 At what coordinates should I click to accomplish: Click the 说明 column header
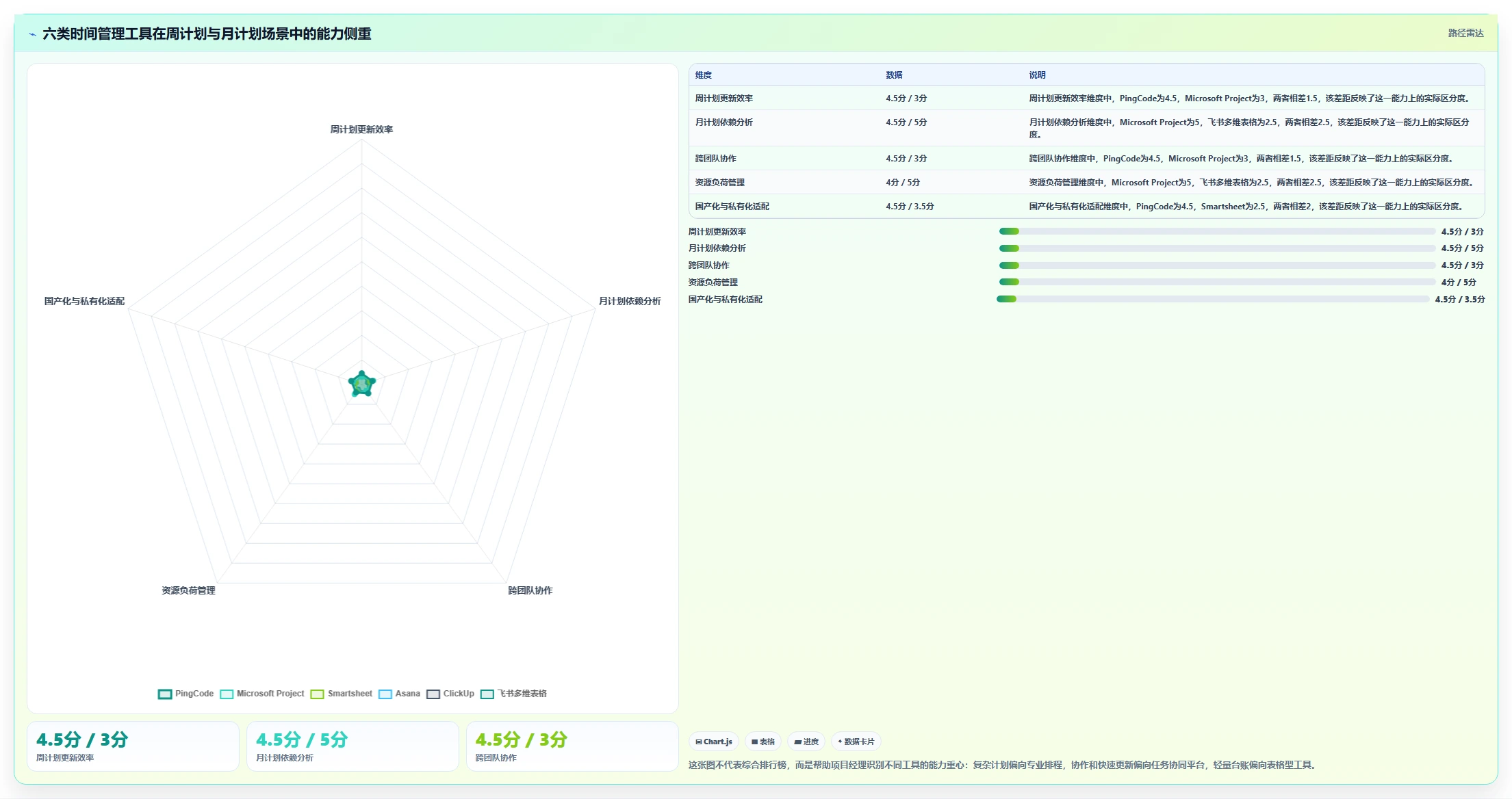point(1037,75)
